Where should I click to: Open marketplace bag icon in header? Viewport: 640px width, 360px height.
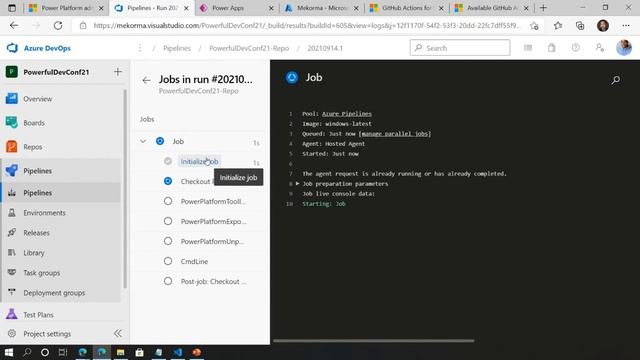click(551, 48)
